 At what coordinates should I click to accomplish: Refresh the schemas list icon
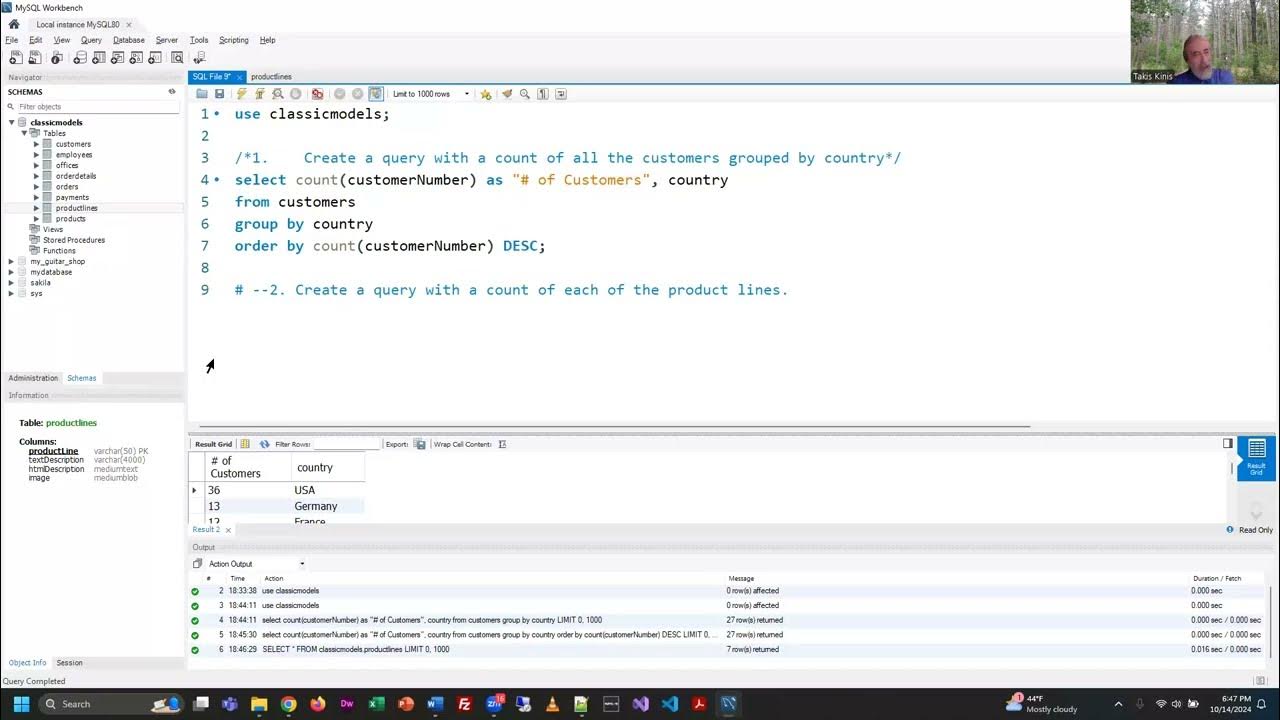click(x=172, y=91)
